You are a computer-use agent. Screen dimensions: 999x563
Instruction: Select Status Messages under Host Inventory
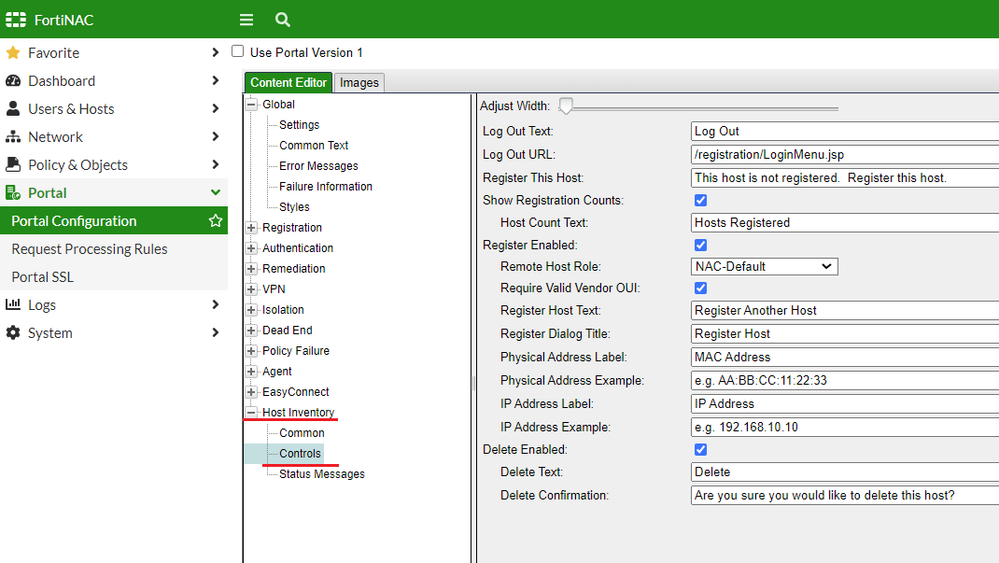322,474
